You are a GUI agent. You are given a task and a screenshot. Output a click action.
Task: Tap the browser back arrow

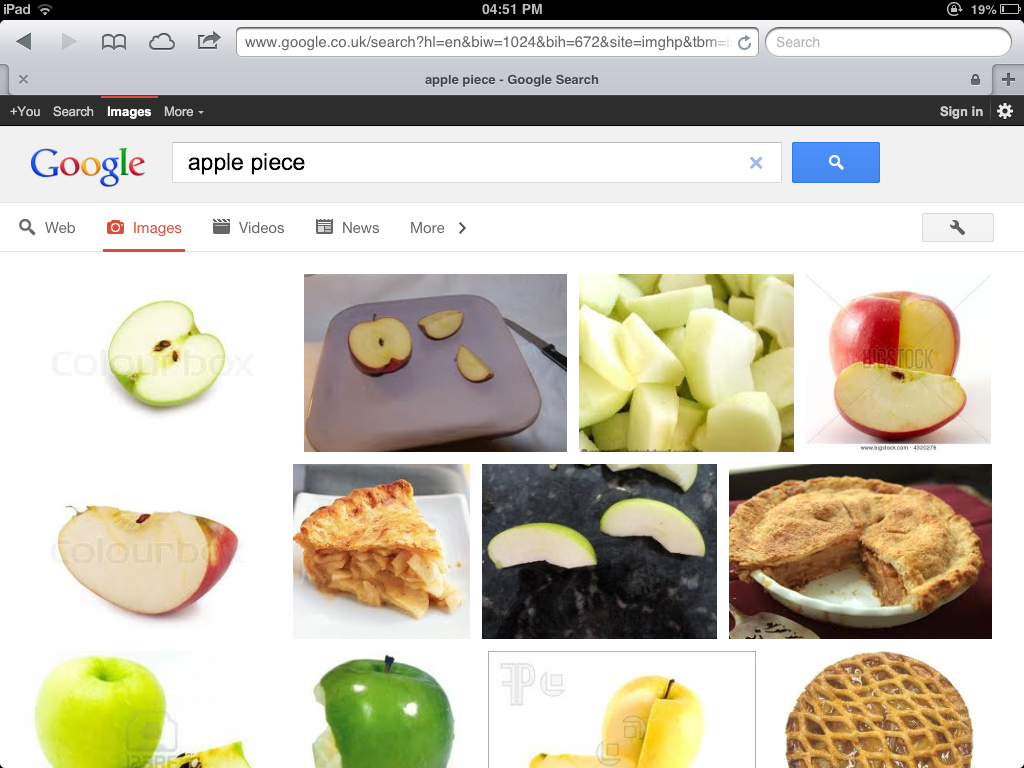[24, 42]
